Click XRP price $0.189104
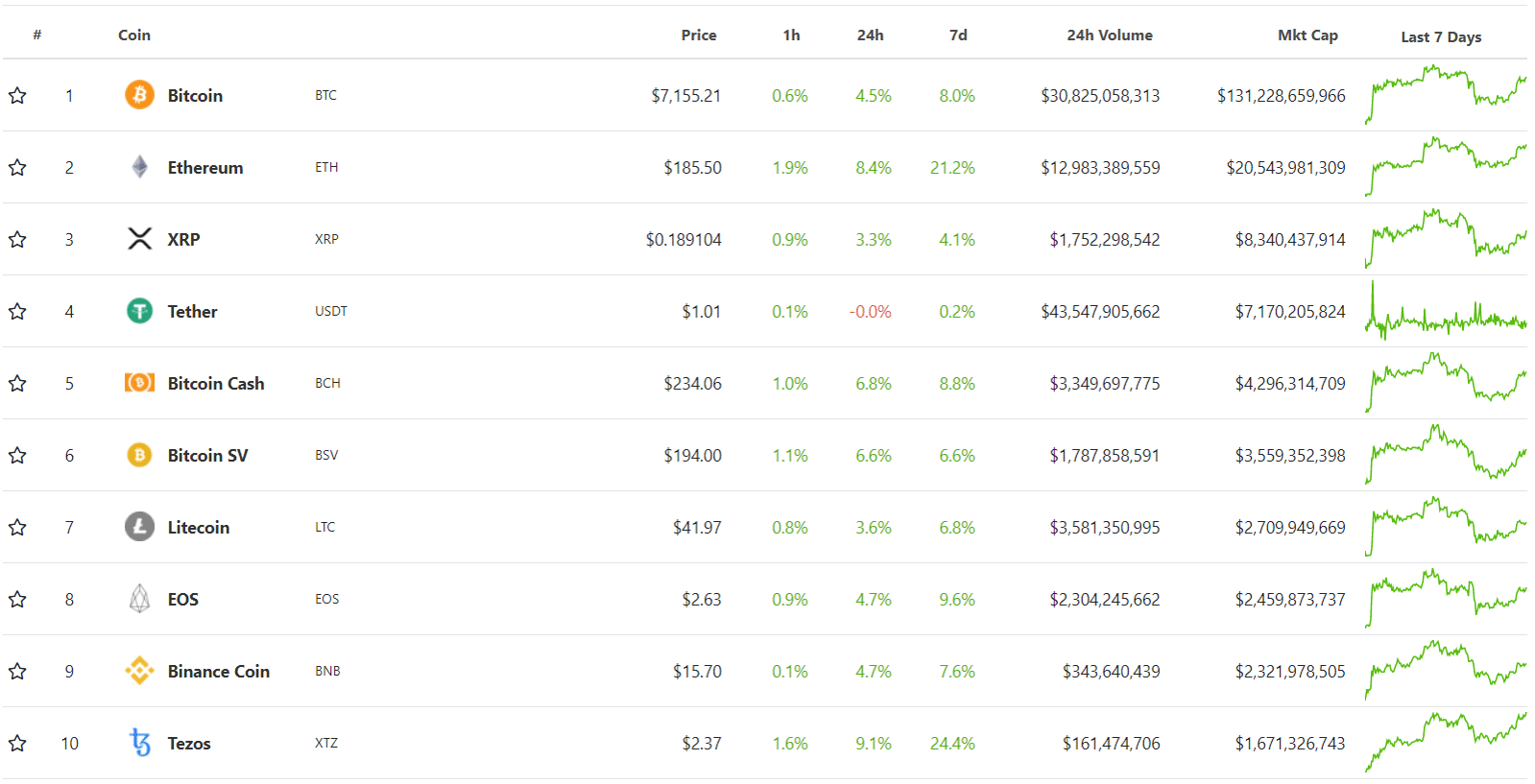Screen dimensions: 1535x784 tap(684, 239)
